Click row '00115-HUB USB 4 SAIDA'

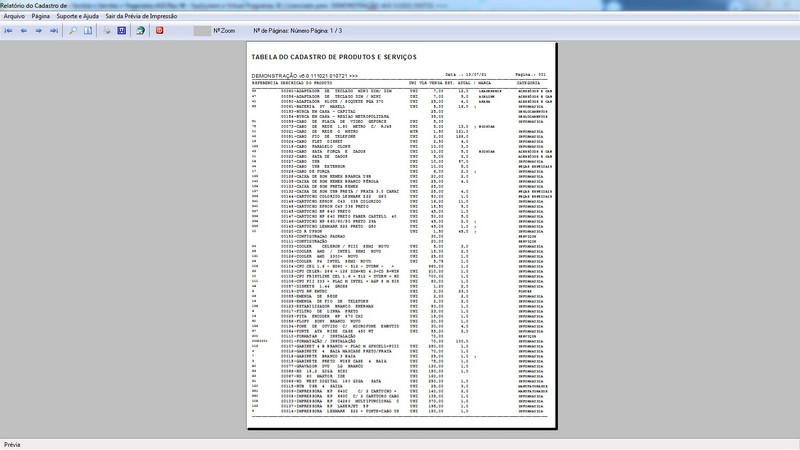[x=399, y=386]
